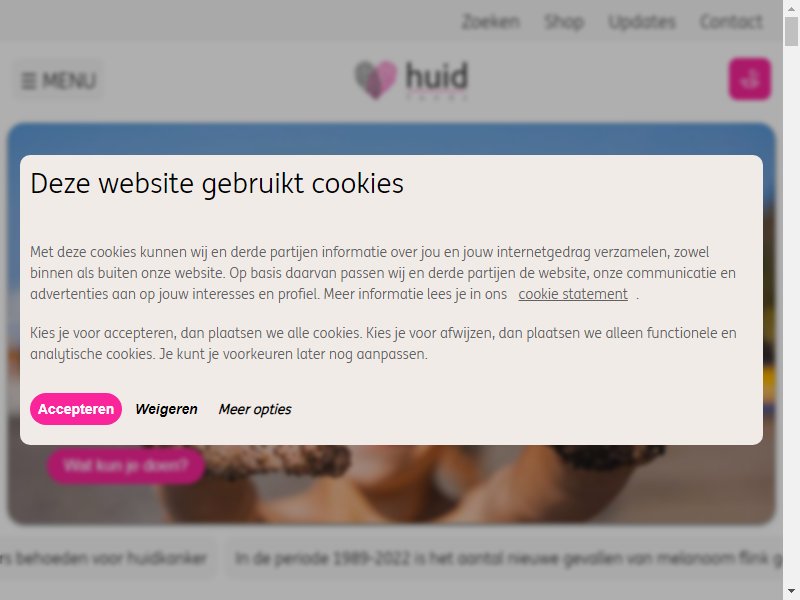Open the hamburger MENU button
800x600 pixels.
pos(58,81)
